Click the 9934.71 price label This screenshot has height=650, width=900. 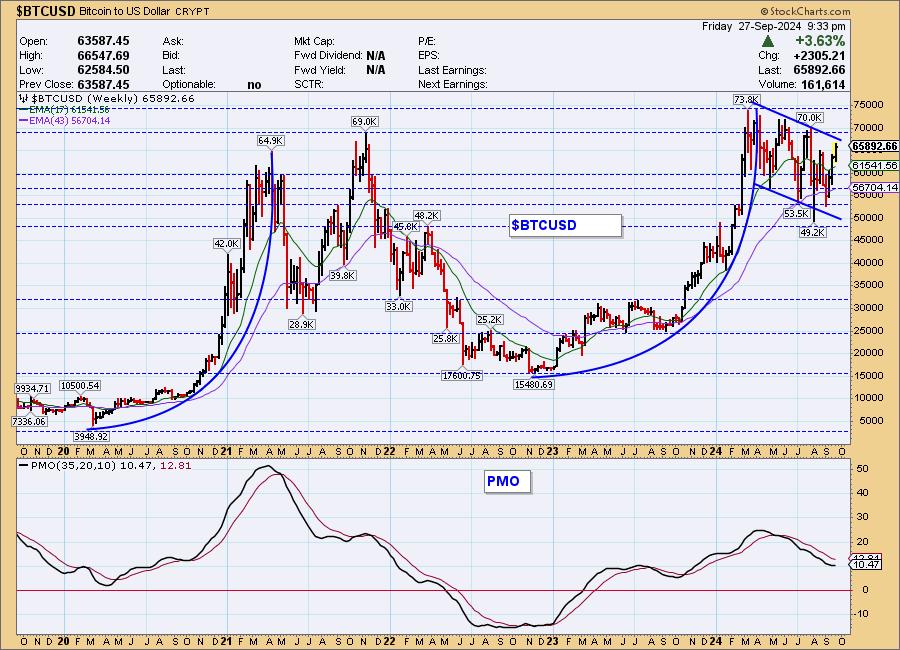click(33, 389)
